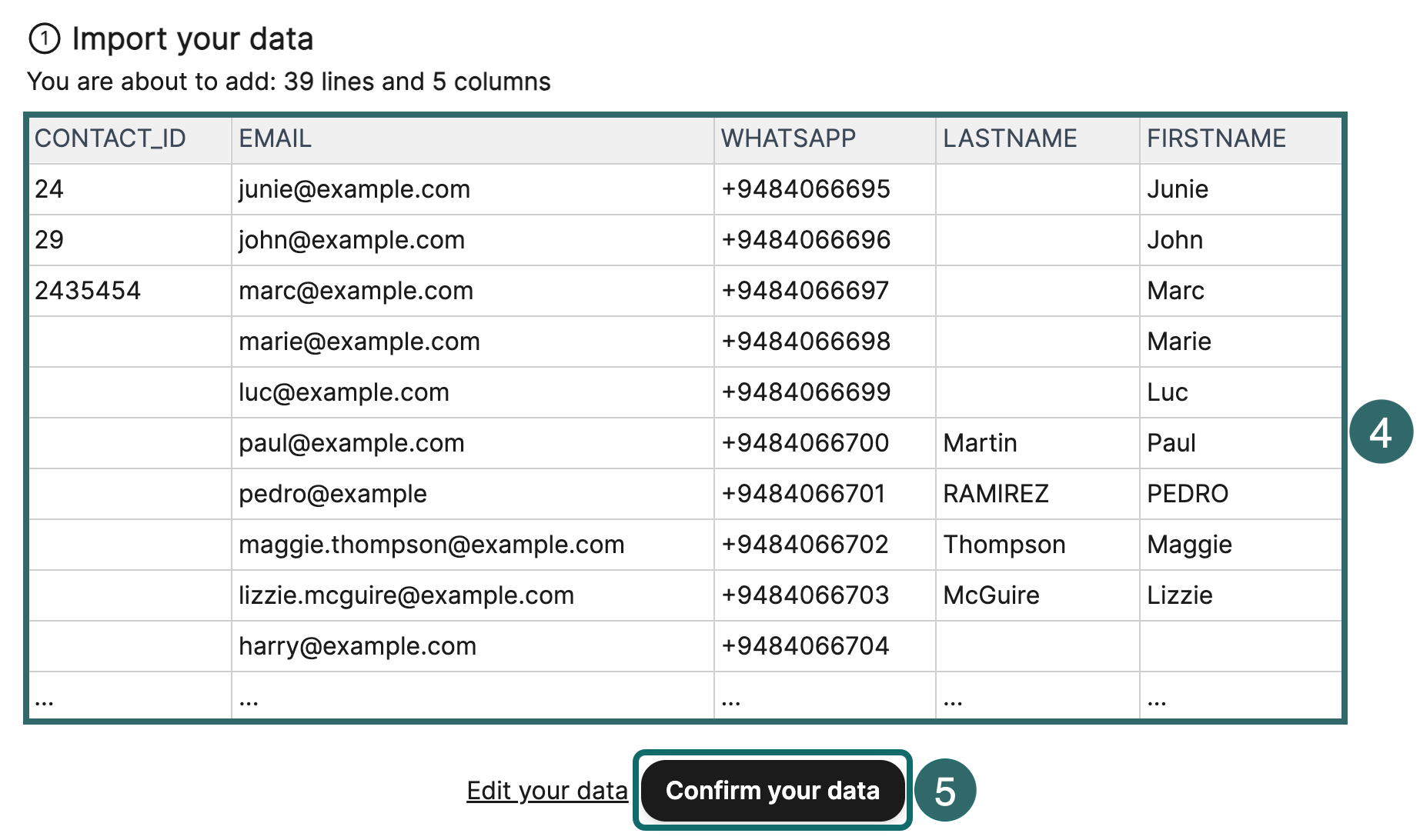Click the Import your data heading
This screenshot has height=840, width=1420.
[192, 38]
